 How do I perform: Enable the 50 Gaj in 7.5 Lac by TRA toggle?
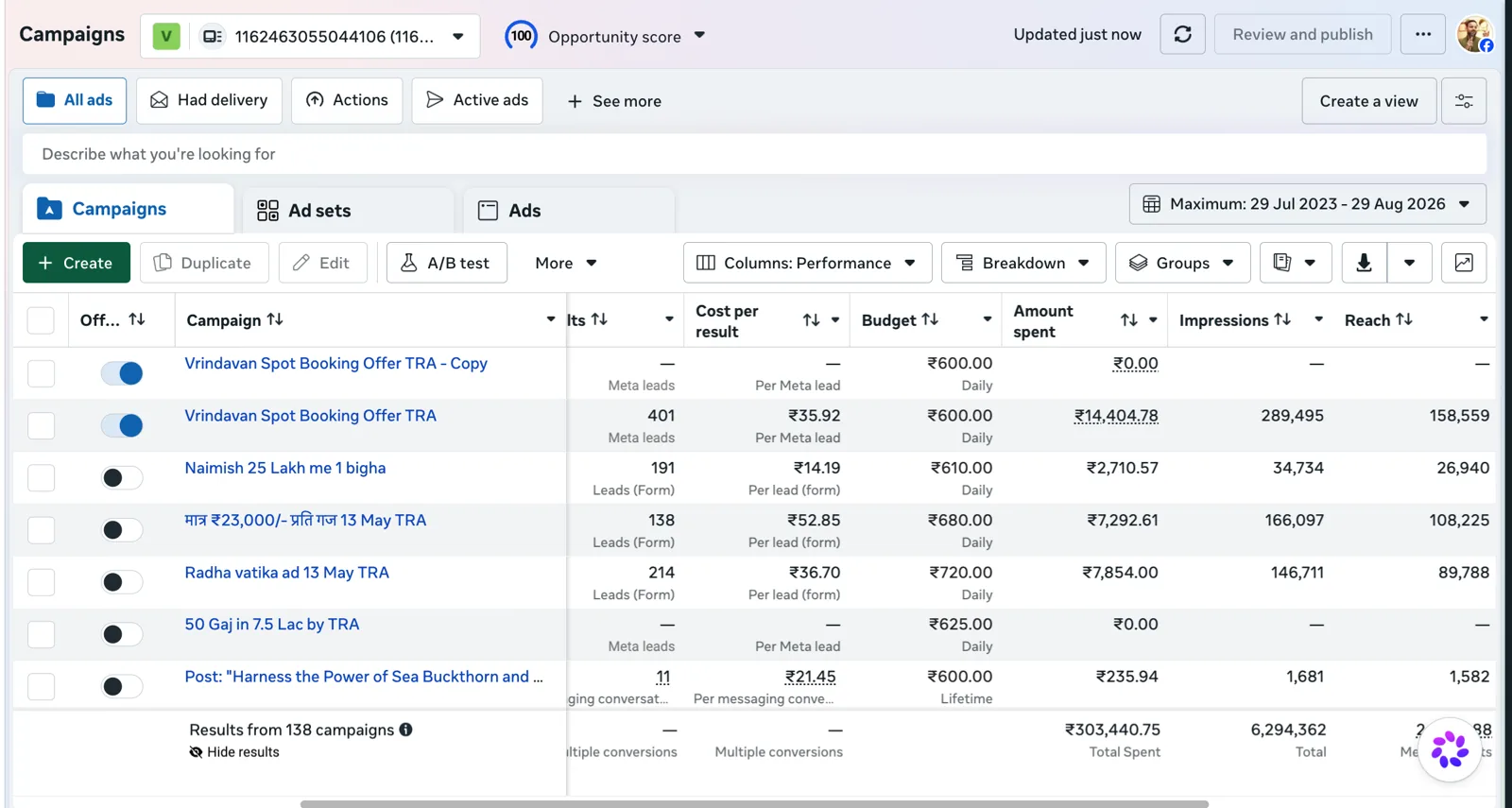tap(122, 634)
